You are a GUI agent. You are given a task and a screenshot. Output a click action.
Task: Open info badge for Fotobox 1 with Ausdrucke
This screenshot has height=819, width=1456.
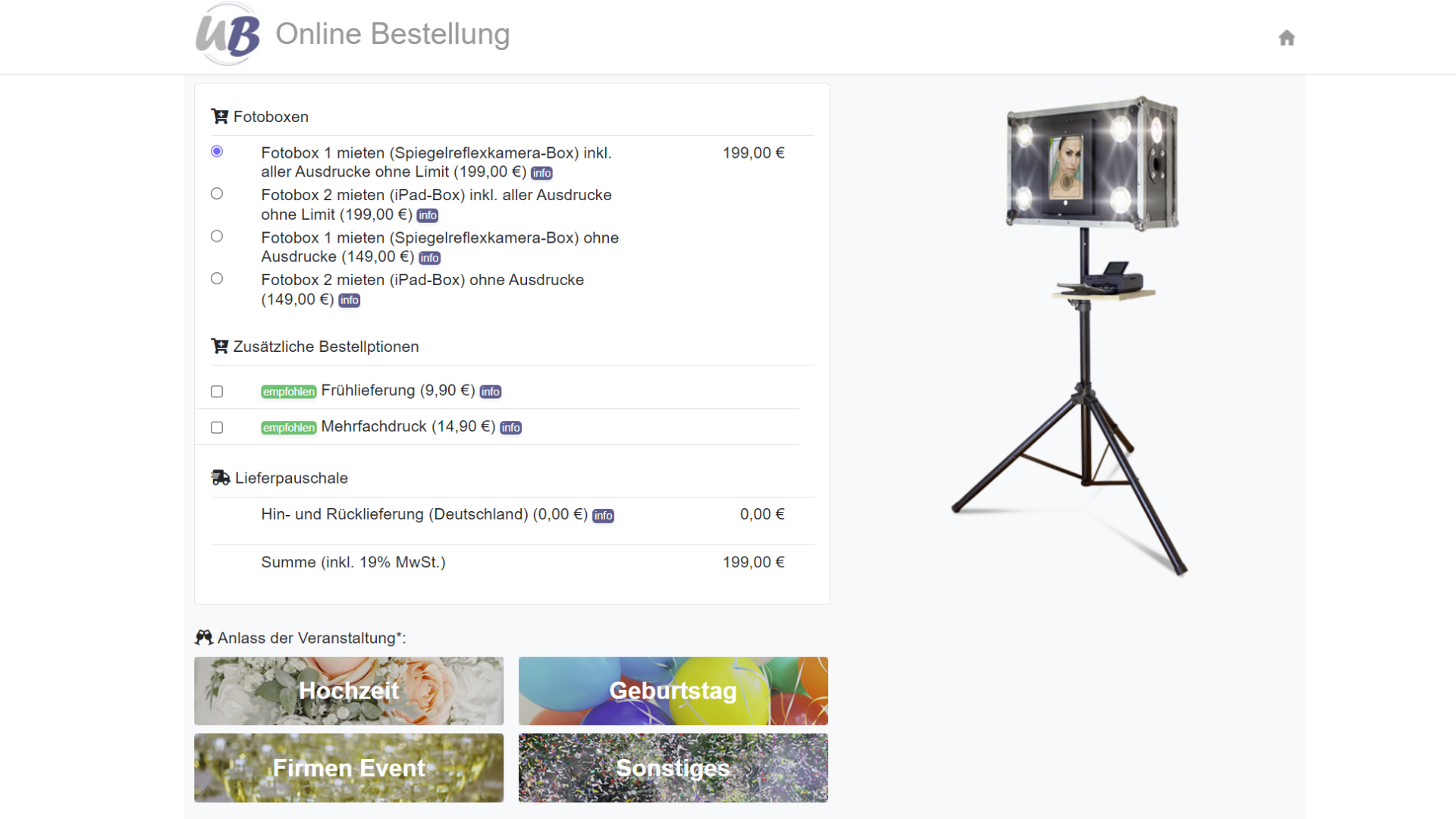point(541,173)
